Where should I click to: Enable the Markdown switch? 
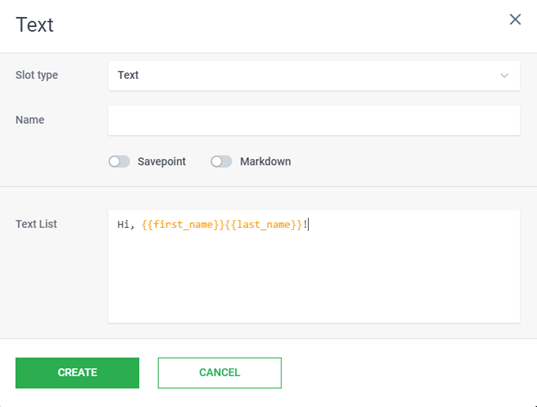(x=221, y=161)
